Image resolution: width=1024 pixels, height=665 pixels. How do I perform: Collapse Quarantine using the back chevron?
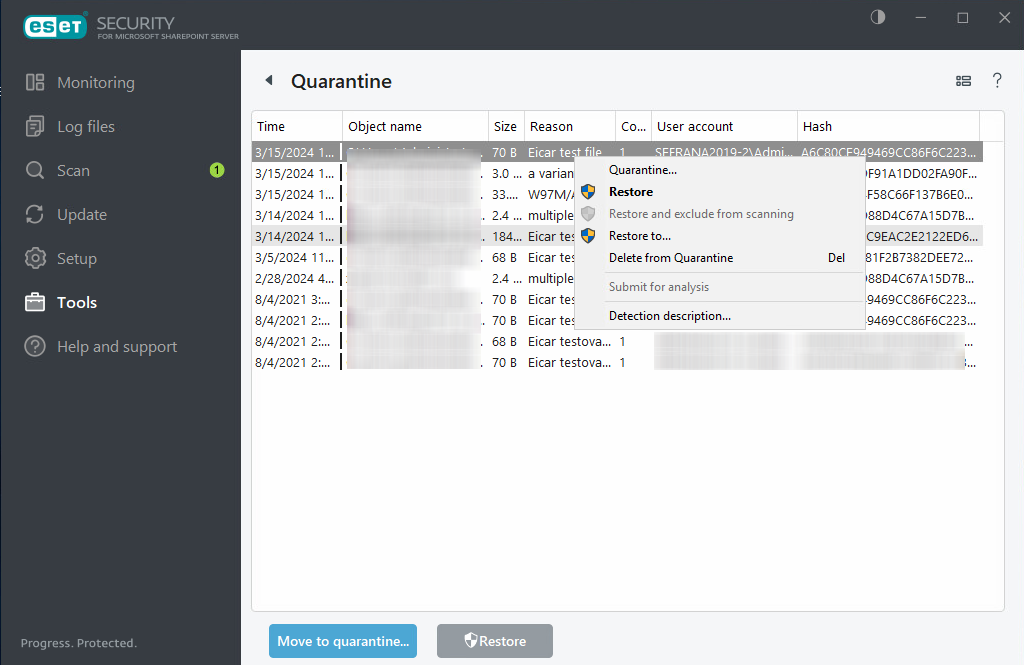267,79
